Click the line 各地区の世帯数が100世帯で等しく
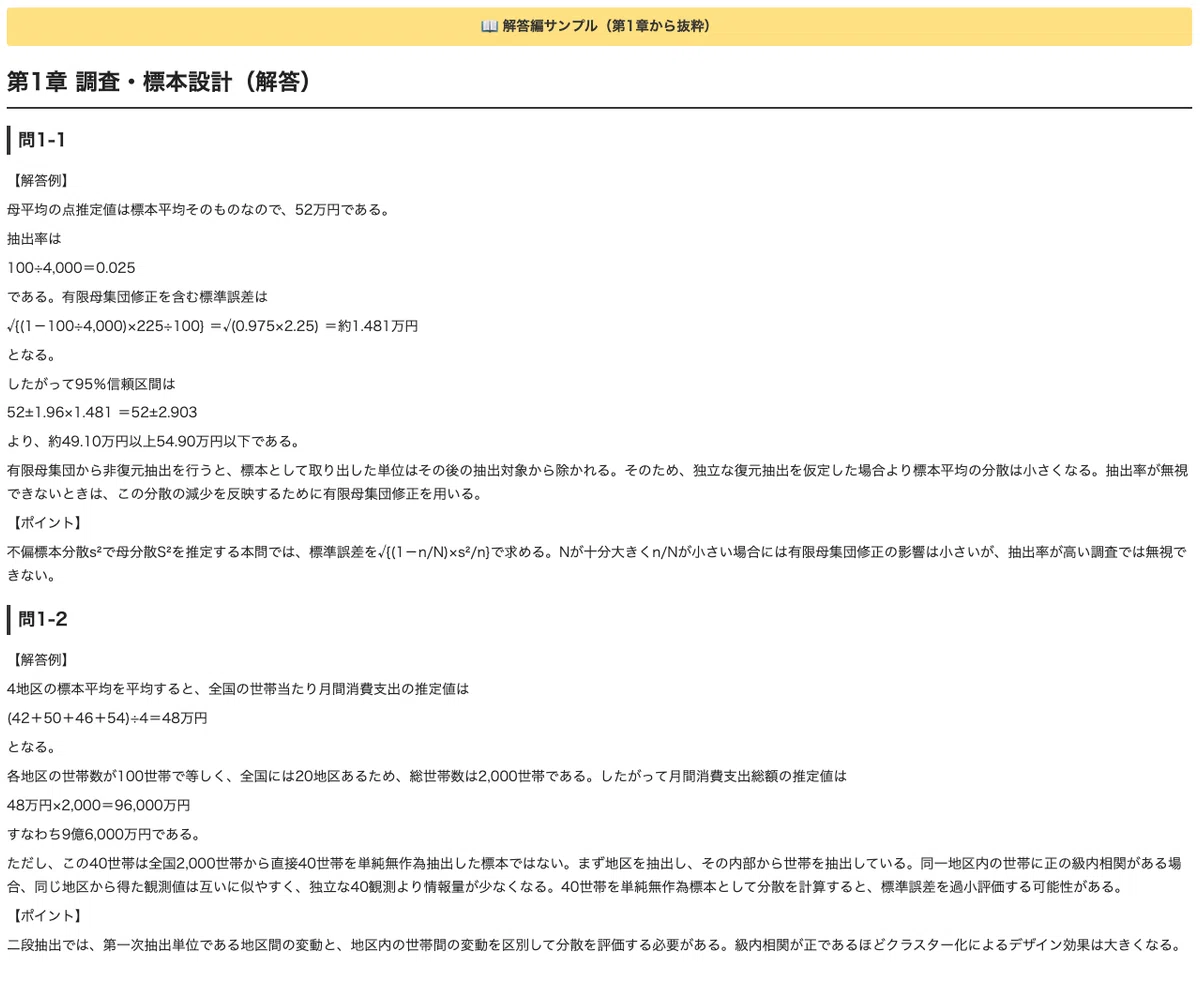 coord(427,775)
